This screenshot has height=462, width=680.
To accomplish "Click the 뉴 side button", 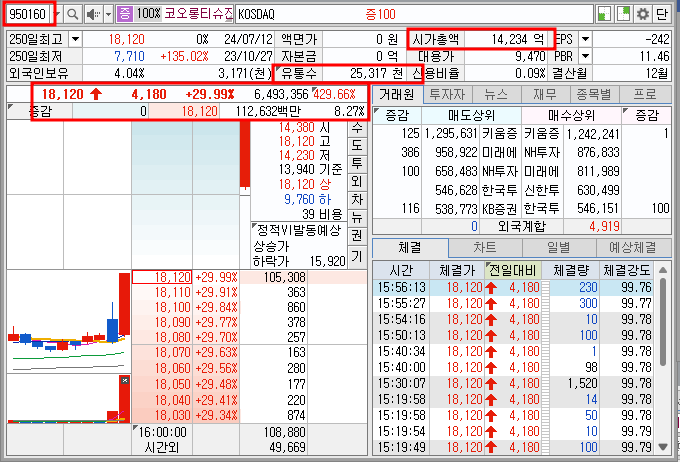I will (x=357, y=217).
